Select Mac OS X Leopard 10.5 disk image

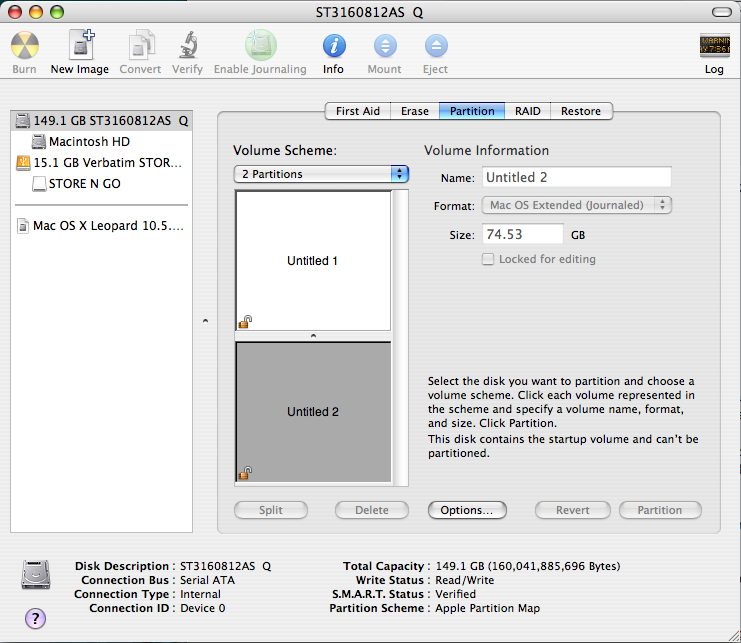pos(100,225)
